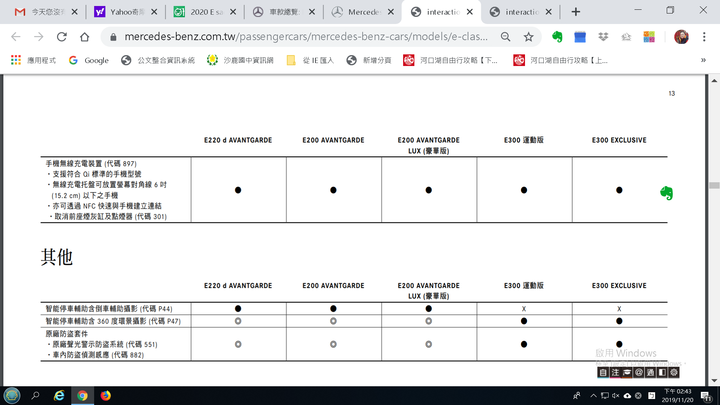Open the Dropbox extension
The height and width of the screenshot is (405, 720).
point(603,37)
